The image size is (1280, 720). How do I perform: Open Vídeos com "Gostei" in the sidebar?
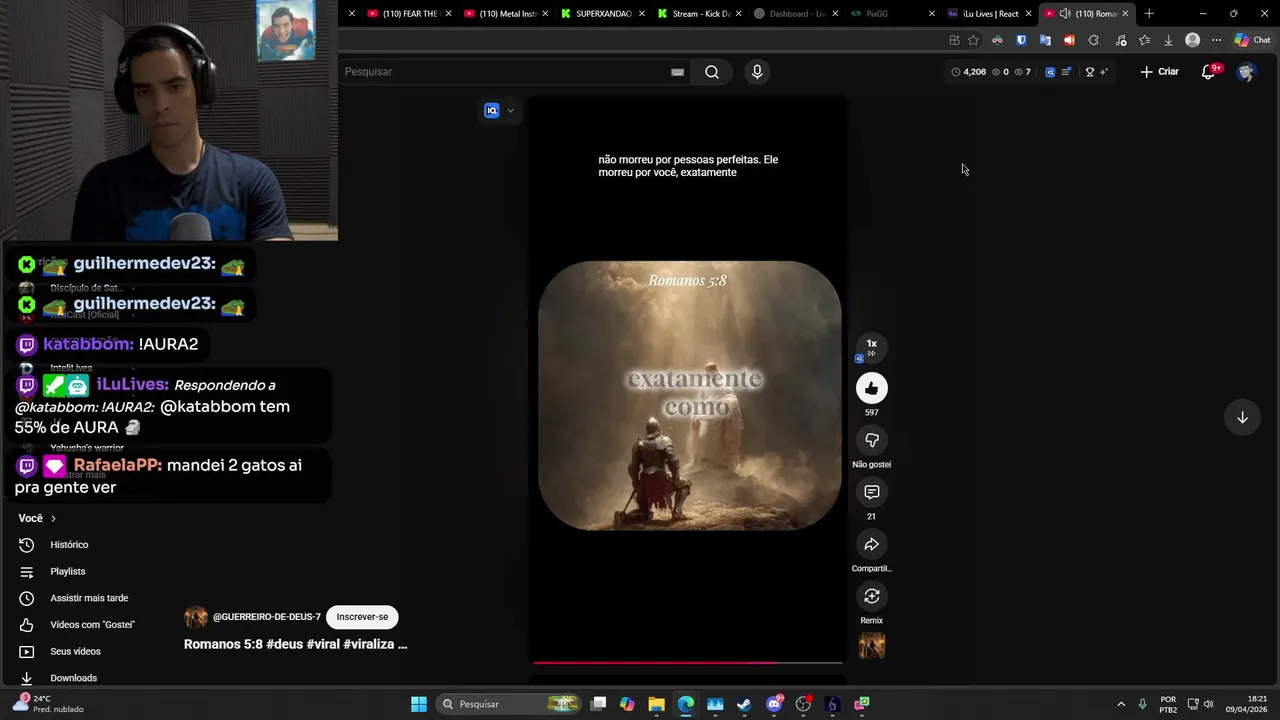click(x=92, y=625)
